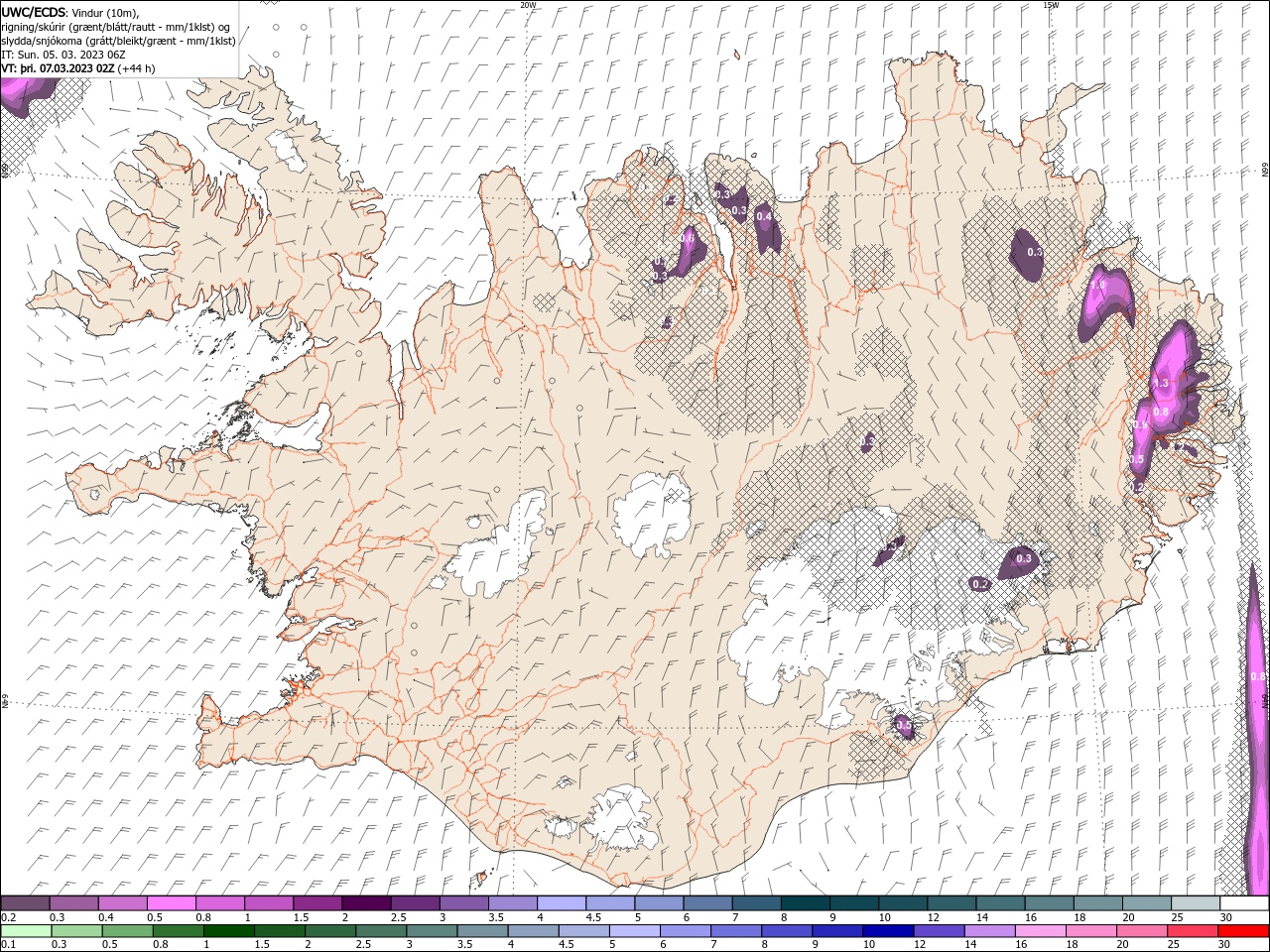Pick the lower legend swatch labeled 4
The image size is (1270, 952).
(x=533, y=931)
